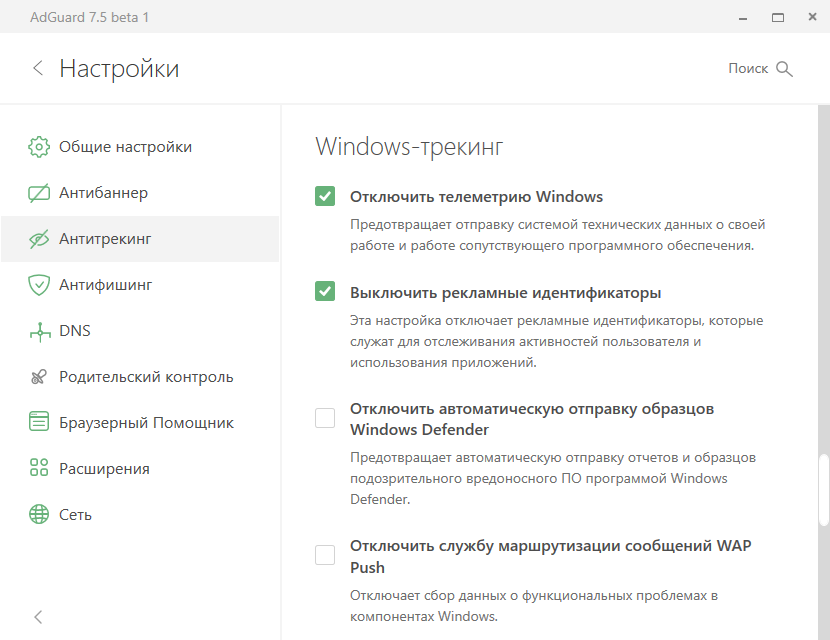Screen dimensions: 830x640
Task: Click the Отключить телеметрию Windows label
Action: click(x=476, y=197)
